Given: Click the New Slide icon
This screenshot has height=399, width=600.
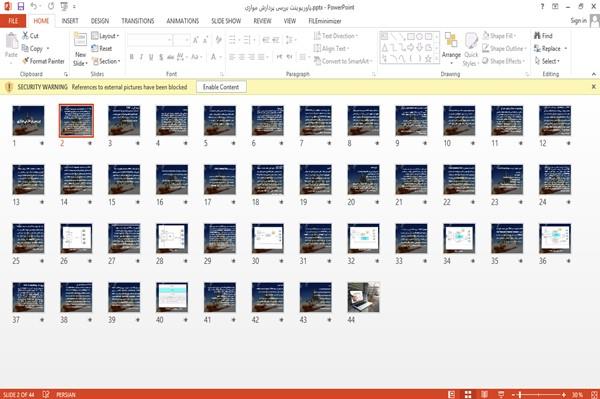Looking at the screenshot, I should 80,40.
